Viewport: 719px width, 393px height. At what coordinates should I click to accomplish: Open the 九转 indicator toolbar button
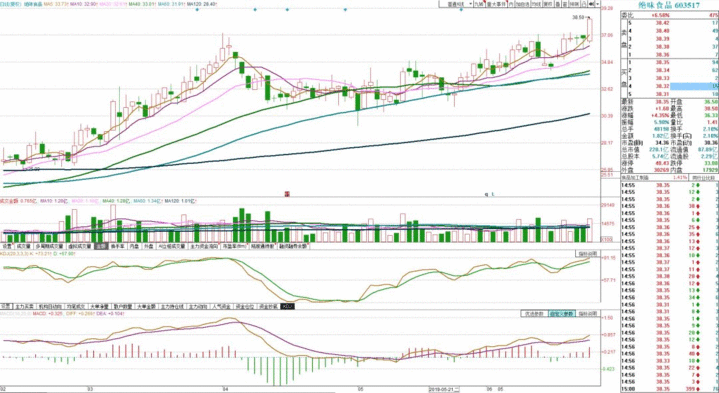coord(479,3)
